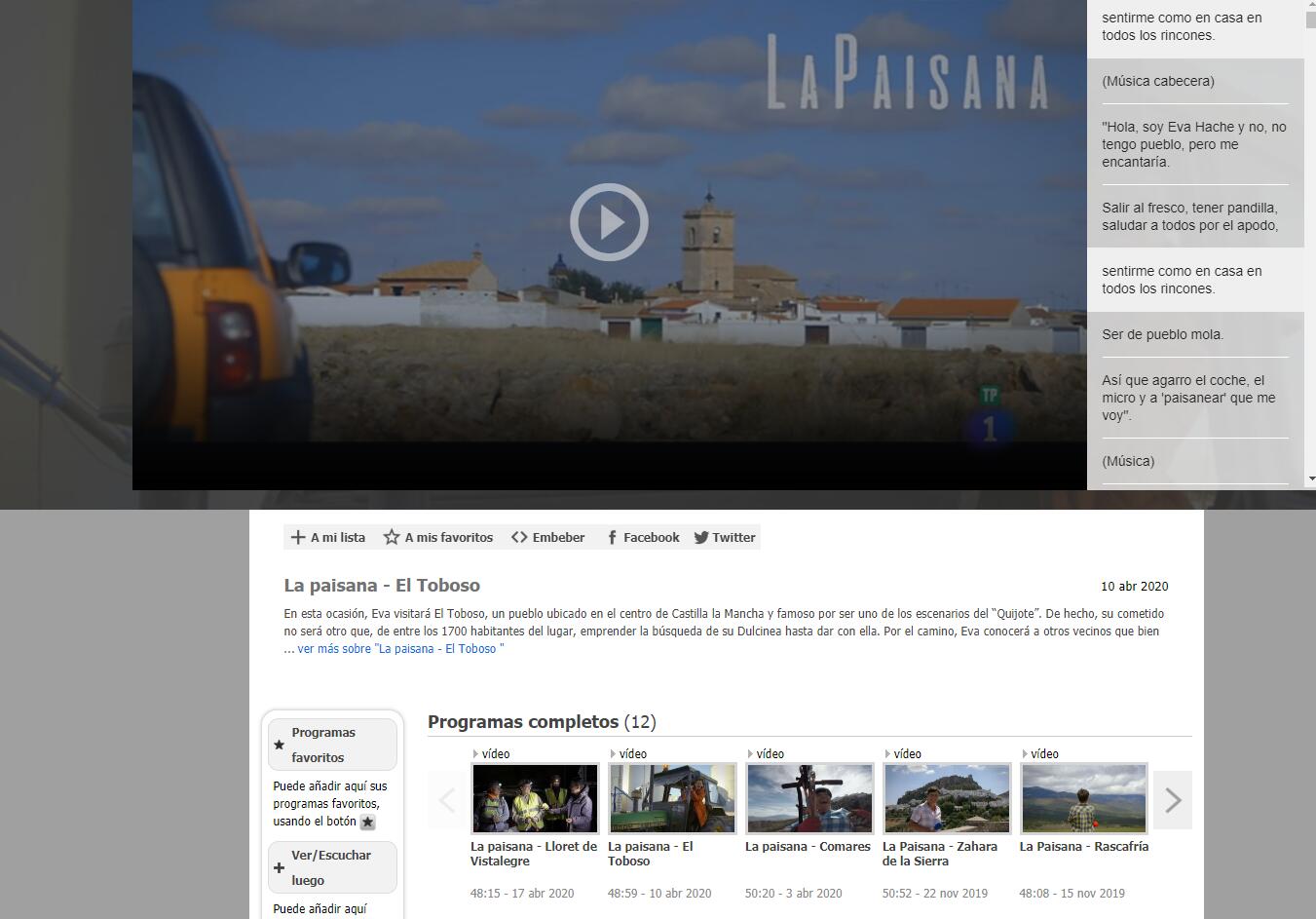Open La paisana - Comares title link
The height and width of the screenshot is (919, 1316).
tap(808, 847)
